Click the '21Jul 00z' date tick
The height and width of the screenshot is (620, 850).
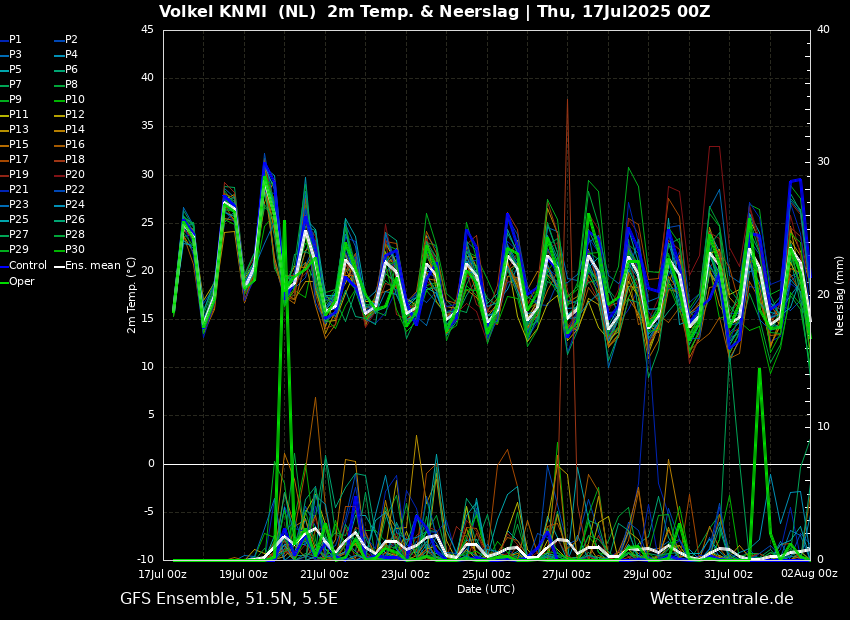[x=324, y=574]
